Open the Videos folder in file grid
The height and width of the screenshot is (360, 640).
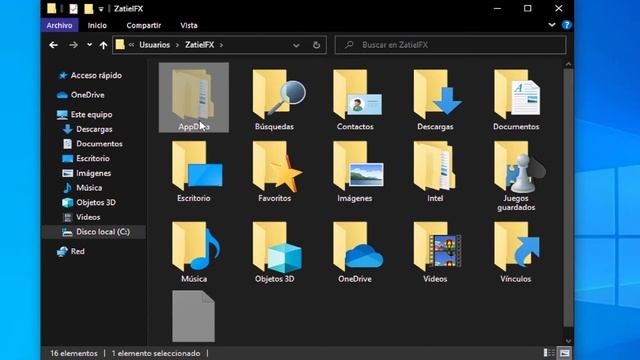point(437,247)
